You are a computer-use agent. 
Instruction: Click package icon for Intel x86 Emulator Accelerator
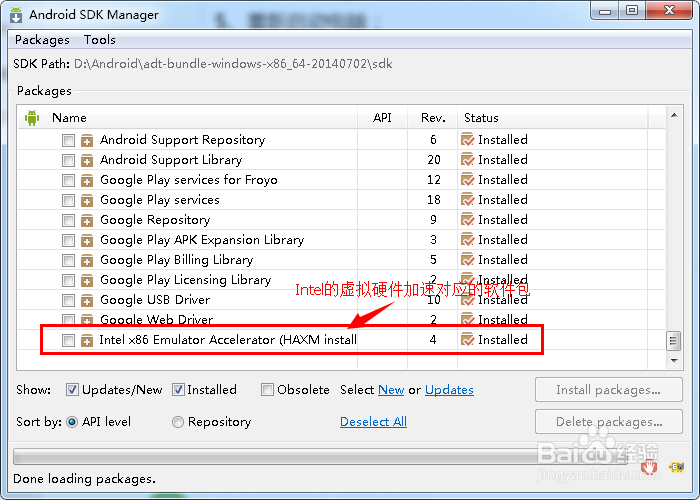click(x=87, y=341)
